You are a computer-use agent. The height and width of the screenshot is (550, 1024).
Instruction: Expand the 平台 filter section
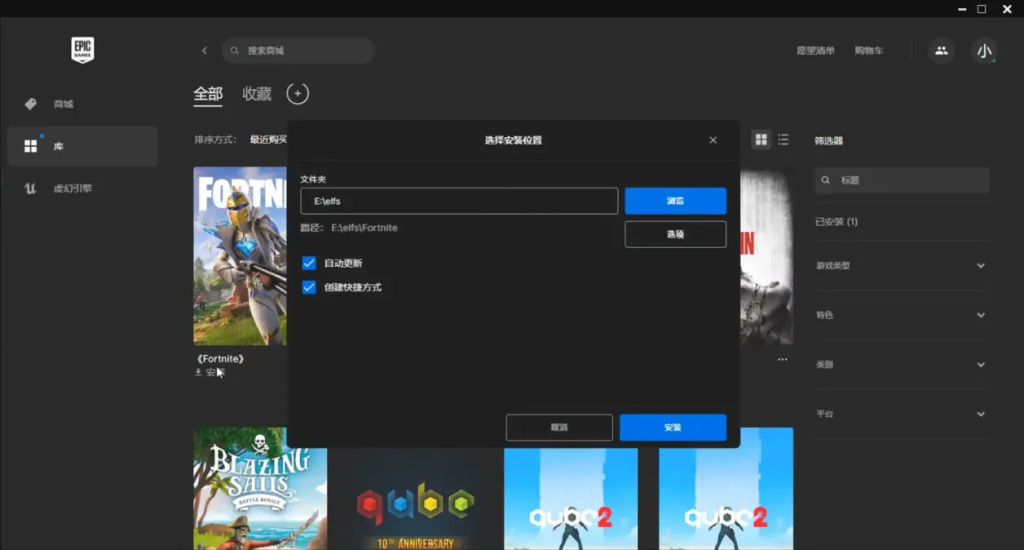(x=901, y=414)
